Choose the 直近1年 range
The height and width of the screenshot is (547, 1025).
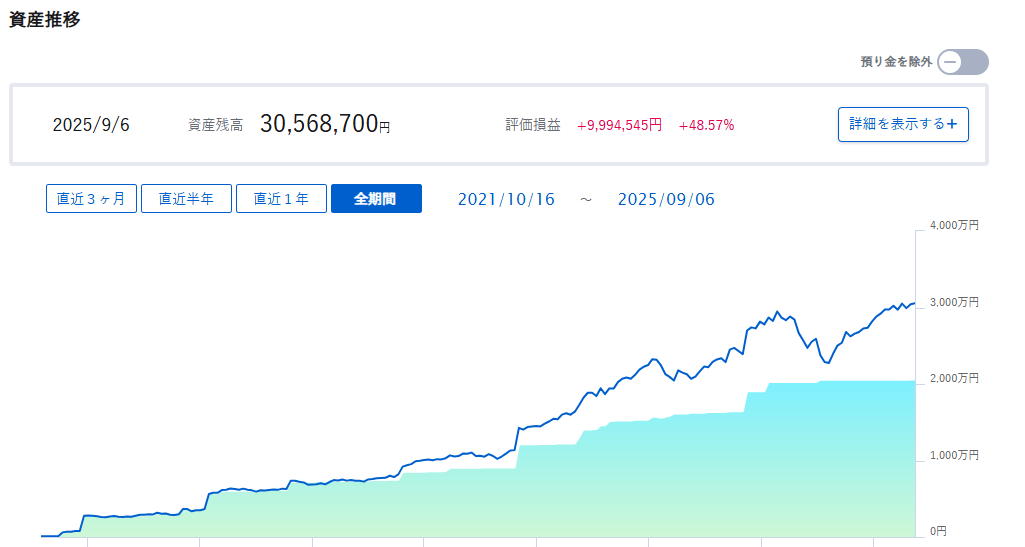[281, 199]
